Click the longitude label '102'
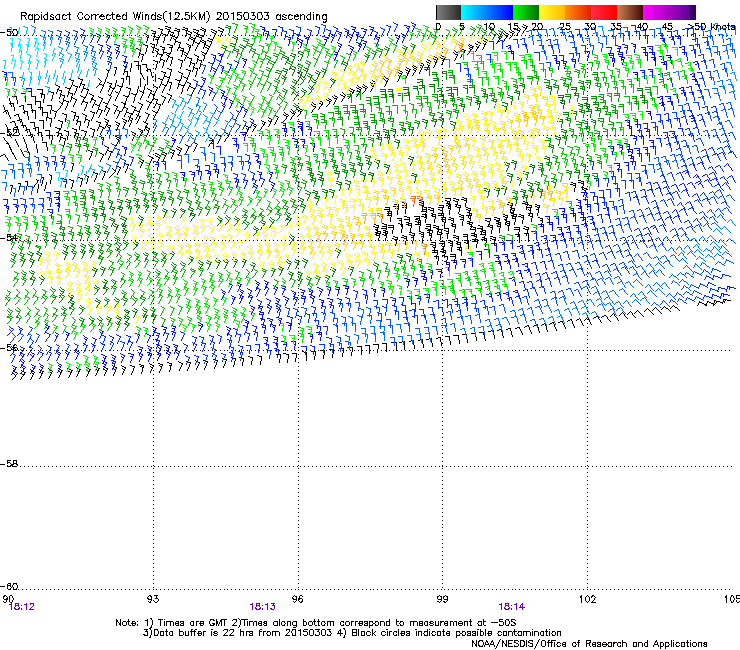Screen dimensions: 740x650 (x=587, y=599)
